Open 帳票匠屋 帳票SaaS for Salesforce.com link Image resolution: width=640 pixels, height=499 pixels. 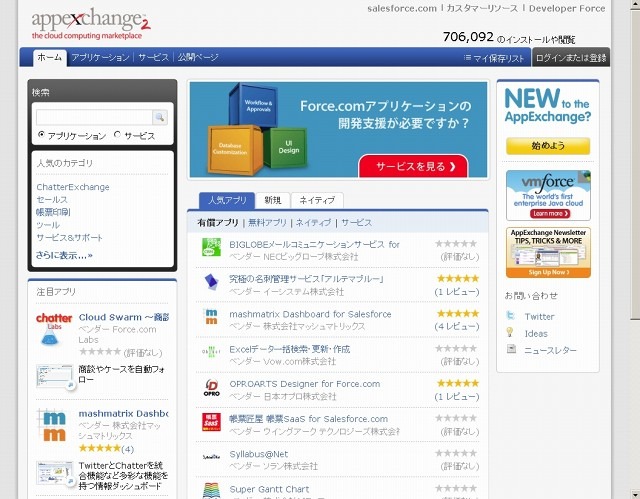309,419
